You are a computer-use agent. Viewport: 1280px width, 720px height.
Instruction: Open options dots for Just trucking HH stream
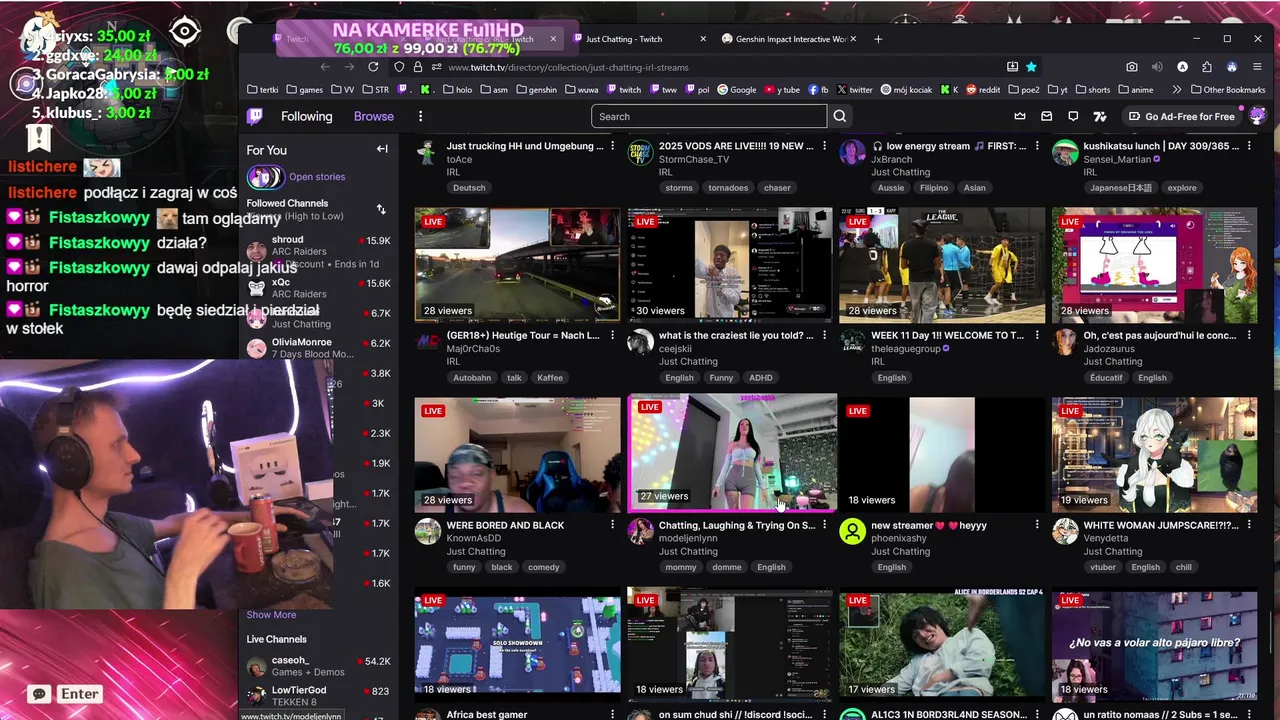tap(613, 146)
